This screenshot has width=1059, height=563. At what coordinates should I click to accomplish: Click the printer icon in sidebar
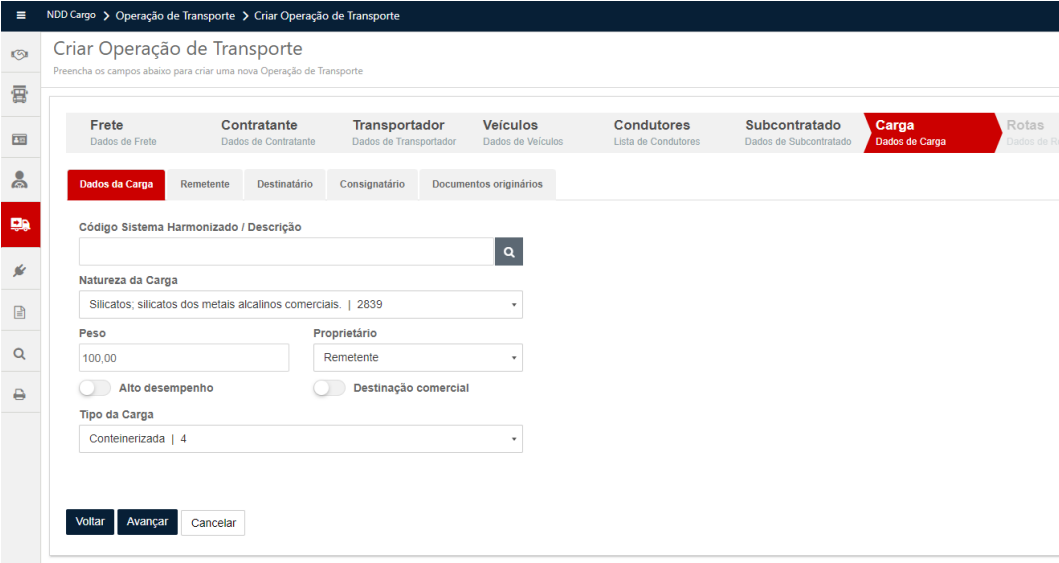point(19,395)
